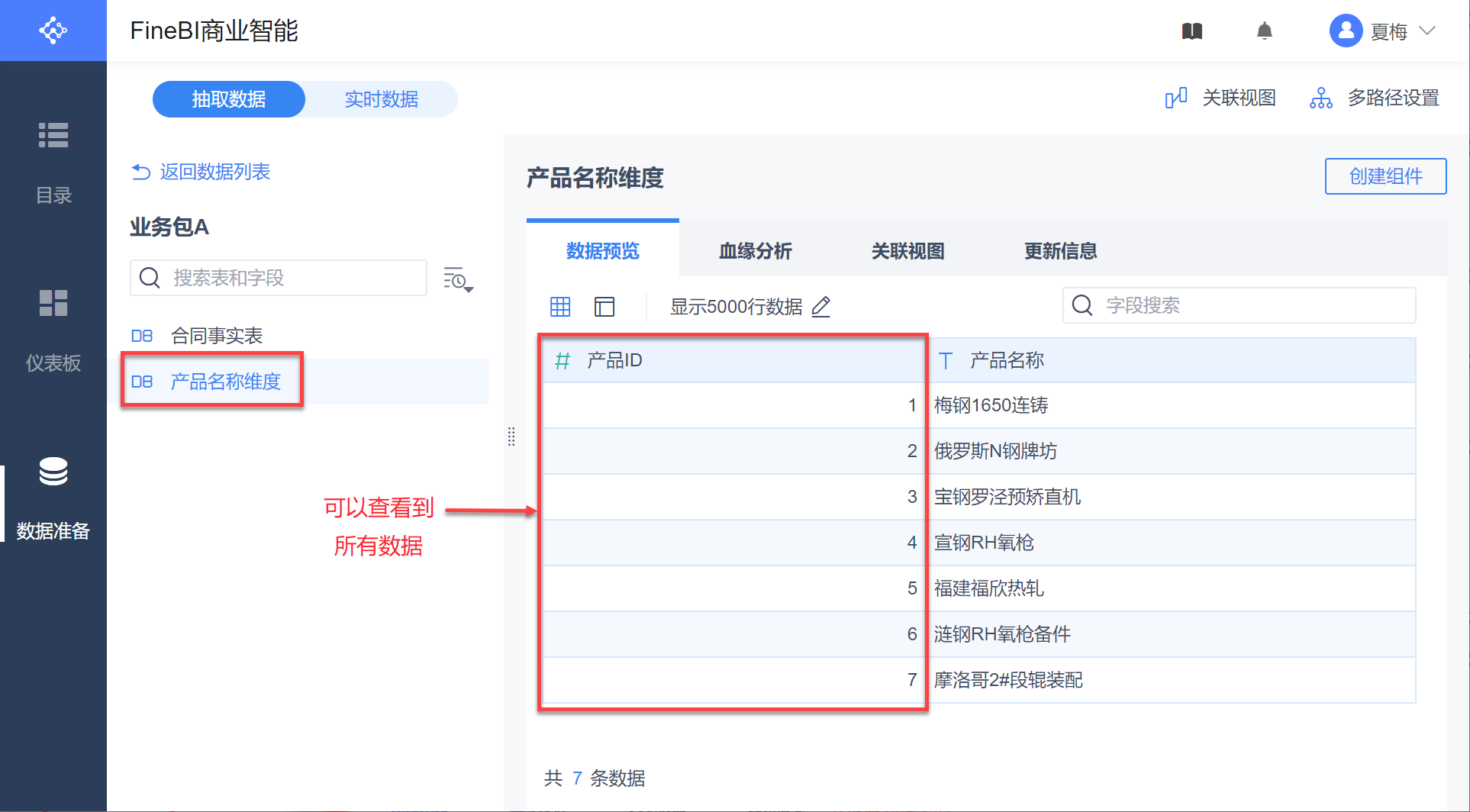Viewport: 1470px width, 812px height.
Task: Switch to grid table view icon
Action: coord(560,307)
